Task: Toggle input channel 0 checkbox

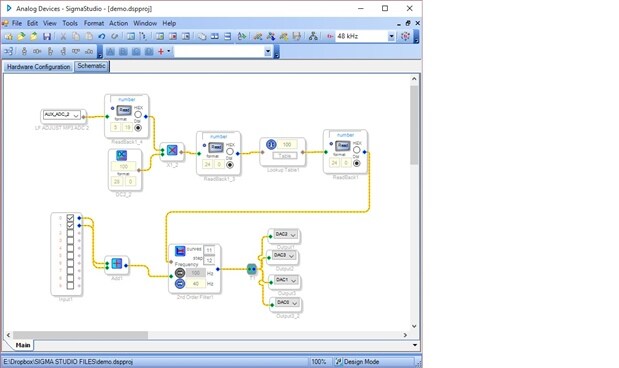Action: click(x=70, y=218)
